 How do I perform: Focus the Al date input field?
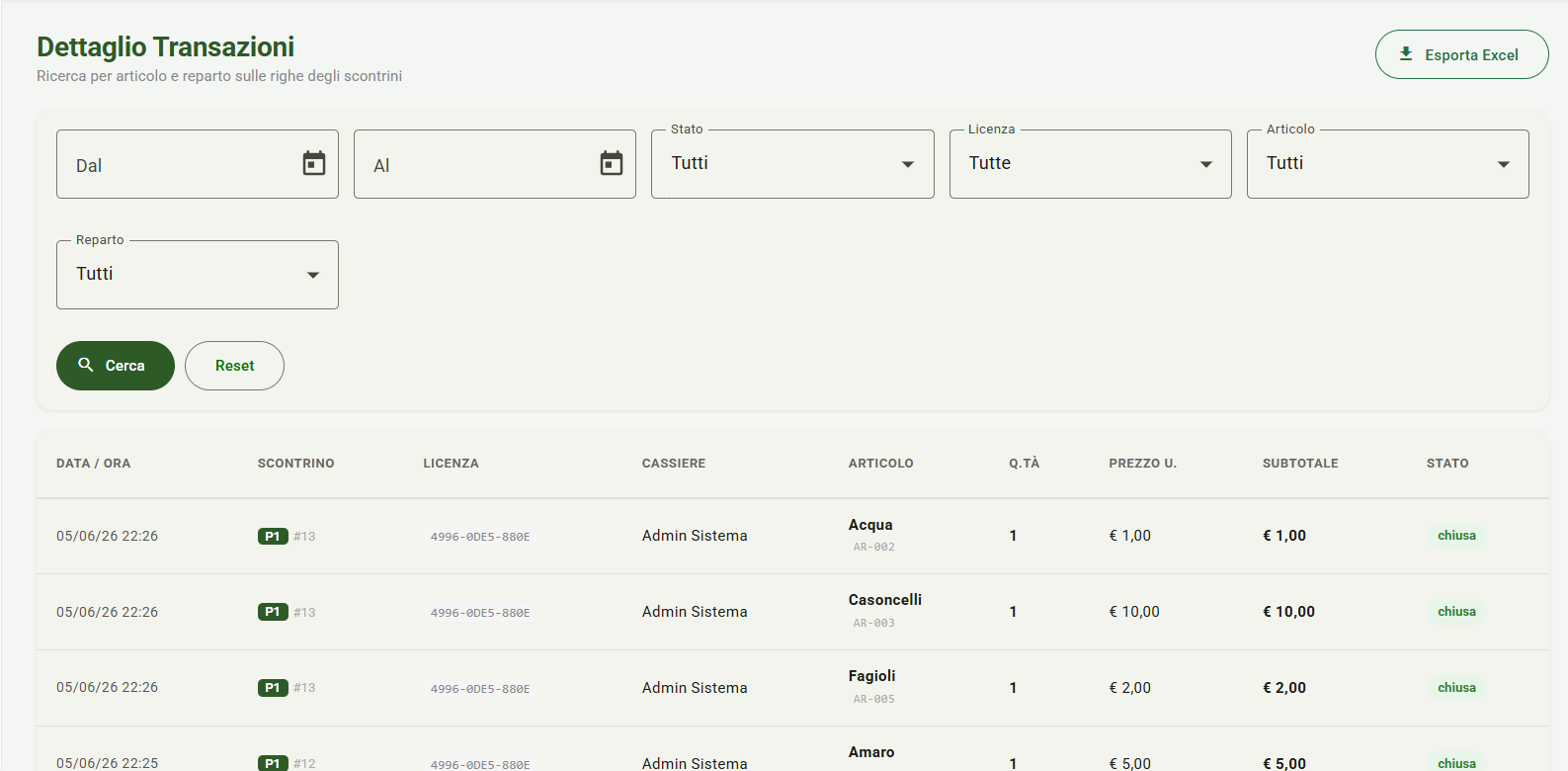(x=476, y=164)
